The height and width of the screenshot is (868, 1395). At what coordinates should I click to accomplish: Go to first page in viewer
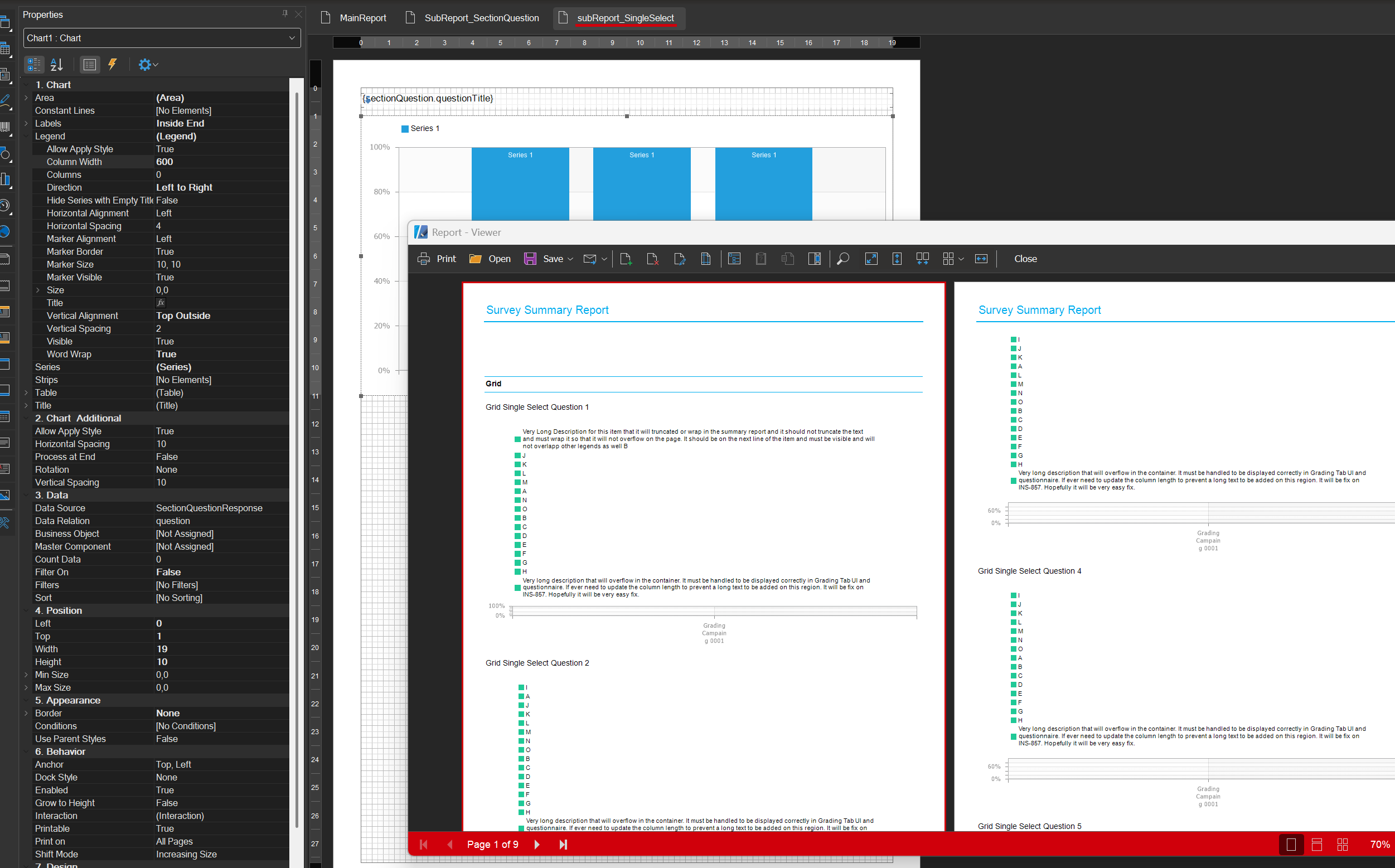424,845
